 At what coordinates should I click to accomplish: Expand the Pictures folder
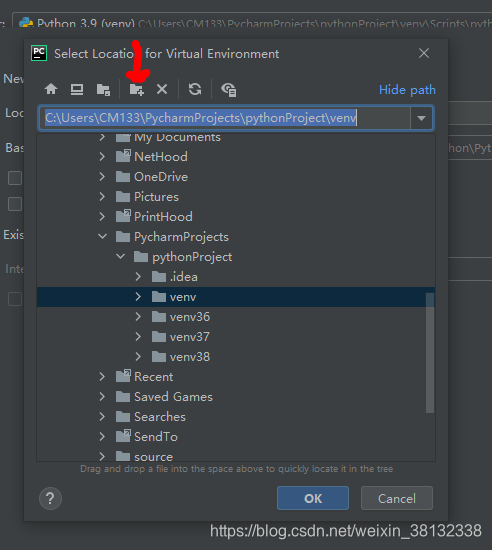[102, 197]
